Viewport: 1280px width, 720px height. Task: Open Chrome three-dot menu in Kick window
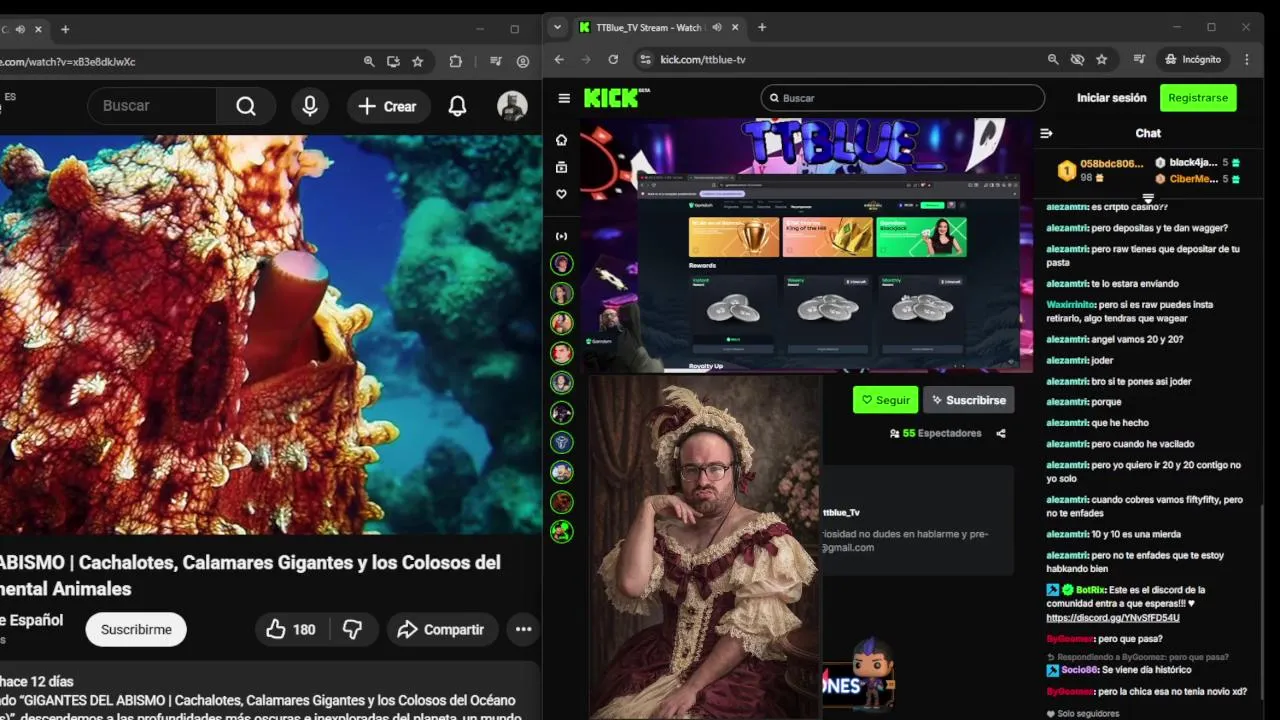click(x=1247, y=59)
